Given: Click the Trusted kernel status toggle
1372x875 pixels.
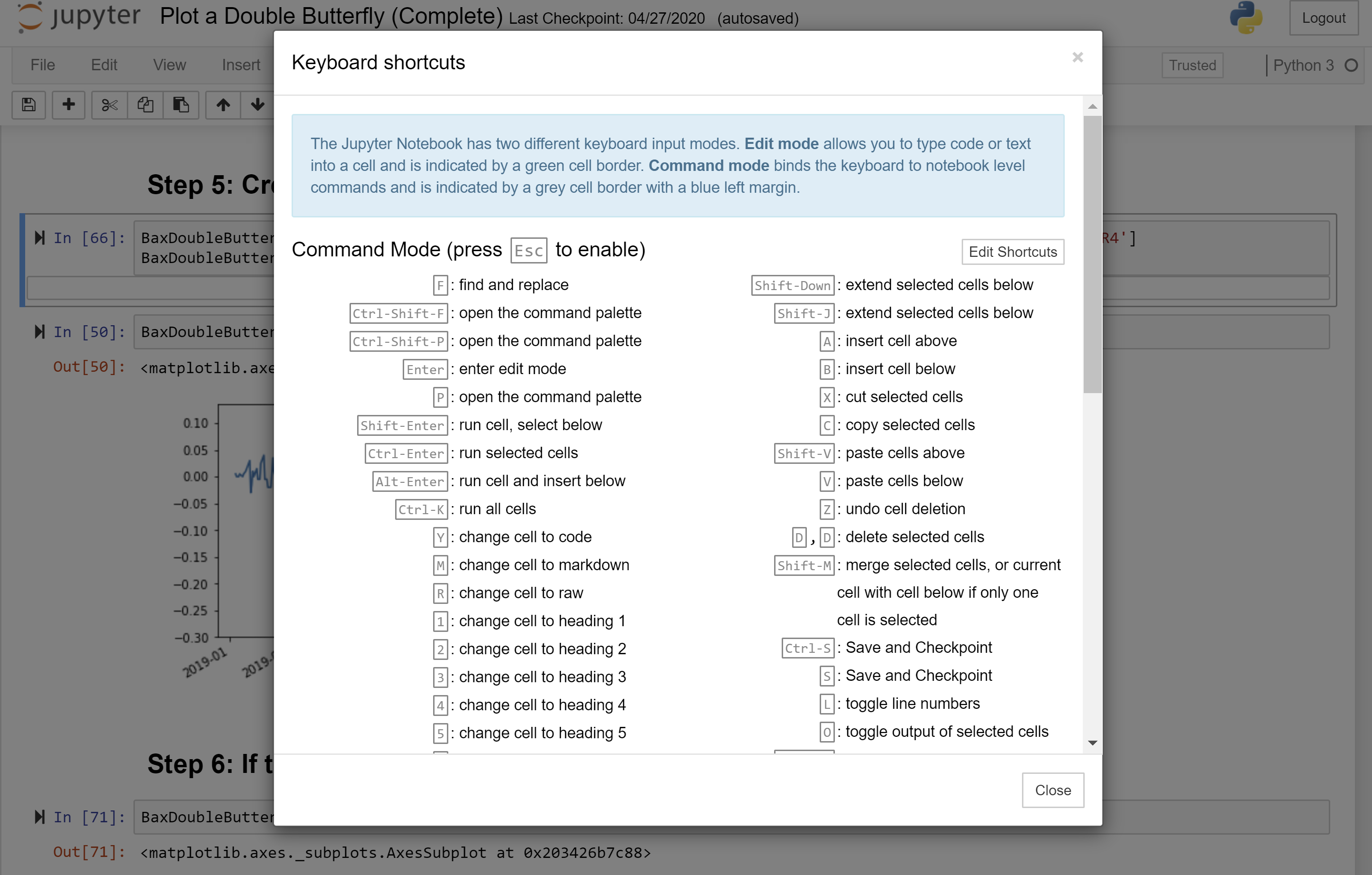Looking at the screenshot, I should tap(1192, 65).
